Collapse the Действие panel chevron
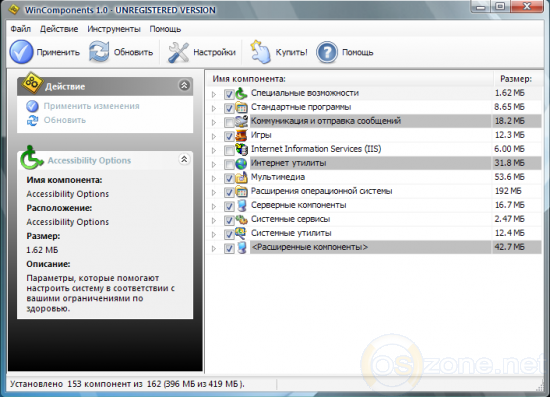Viewport: 550px width, 397px height. pos(184,85)
